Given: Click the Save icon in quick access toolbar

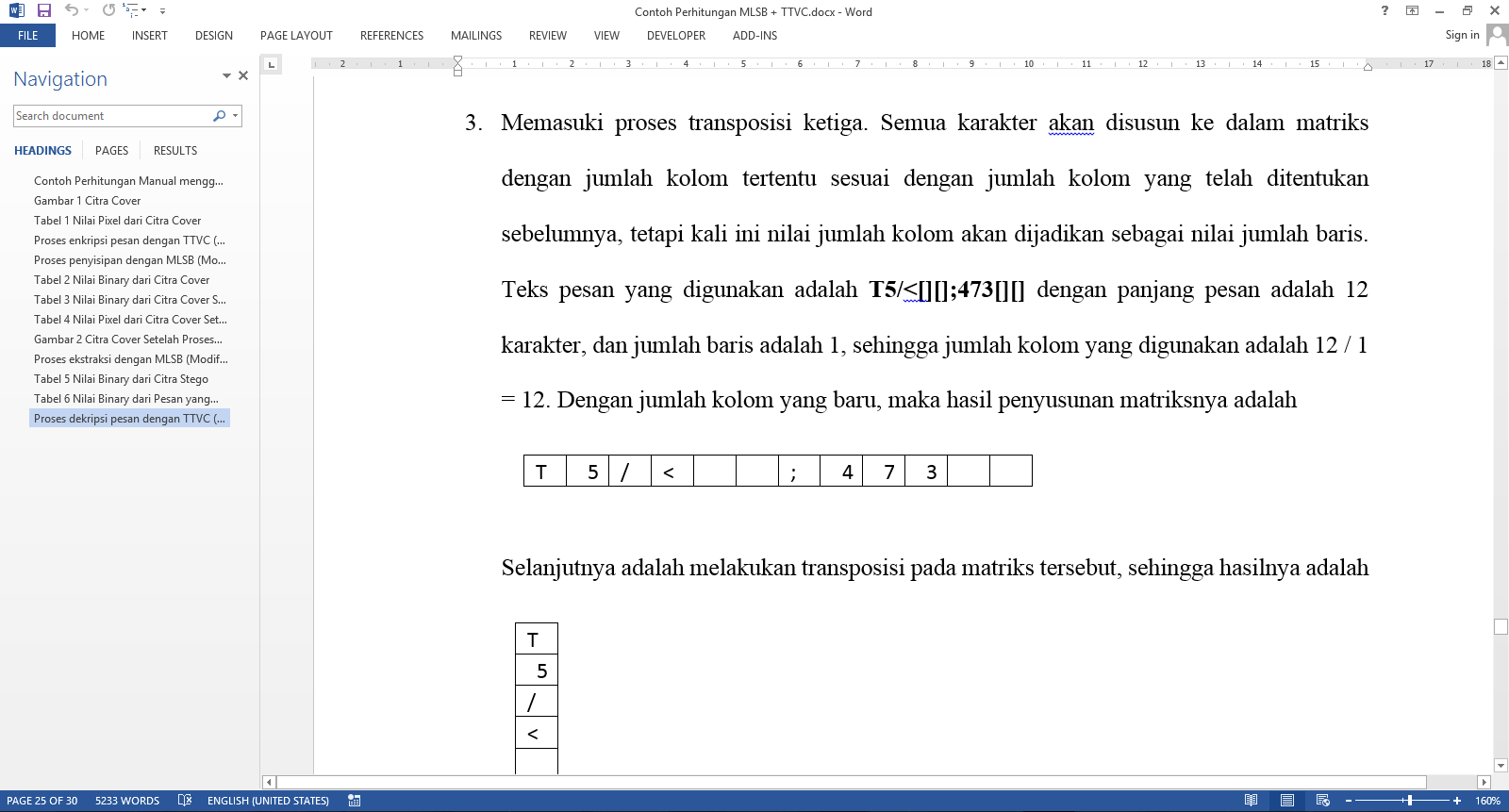Looking at the screenshot, I should pyautogui.click(x=43, y=10).
